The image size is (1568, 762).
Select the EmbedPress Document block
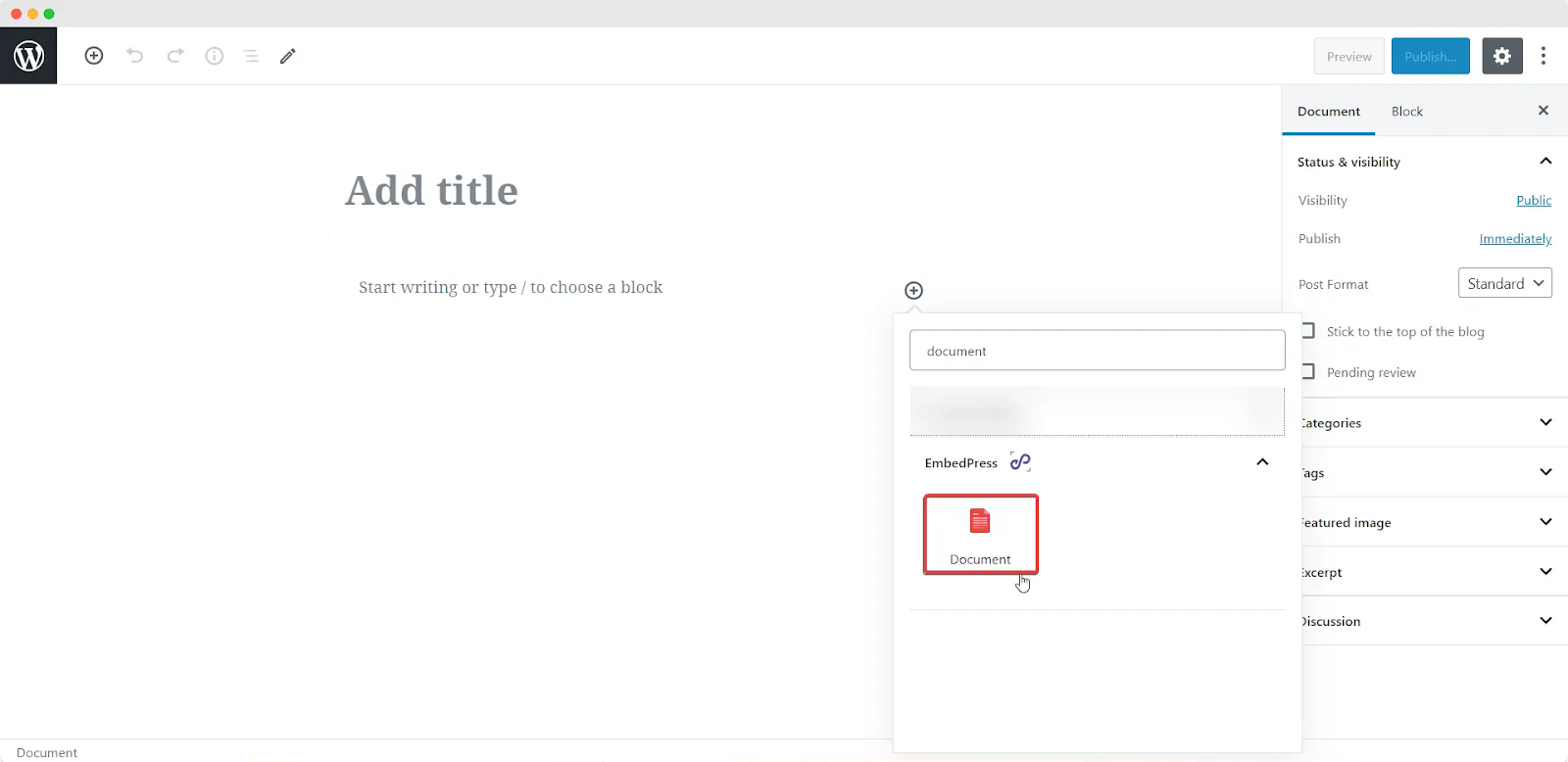coord(980,535)
